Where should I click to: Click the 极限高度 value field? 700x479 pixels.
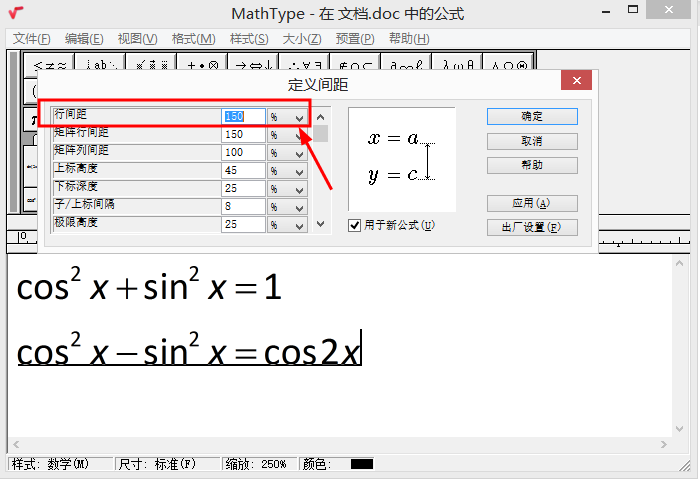tap(243, 225)
